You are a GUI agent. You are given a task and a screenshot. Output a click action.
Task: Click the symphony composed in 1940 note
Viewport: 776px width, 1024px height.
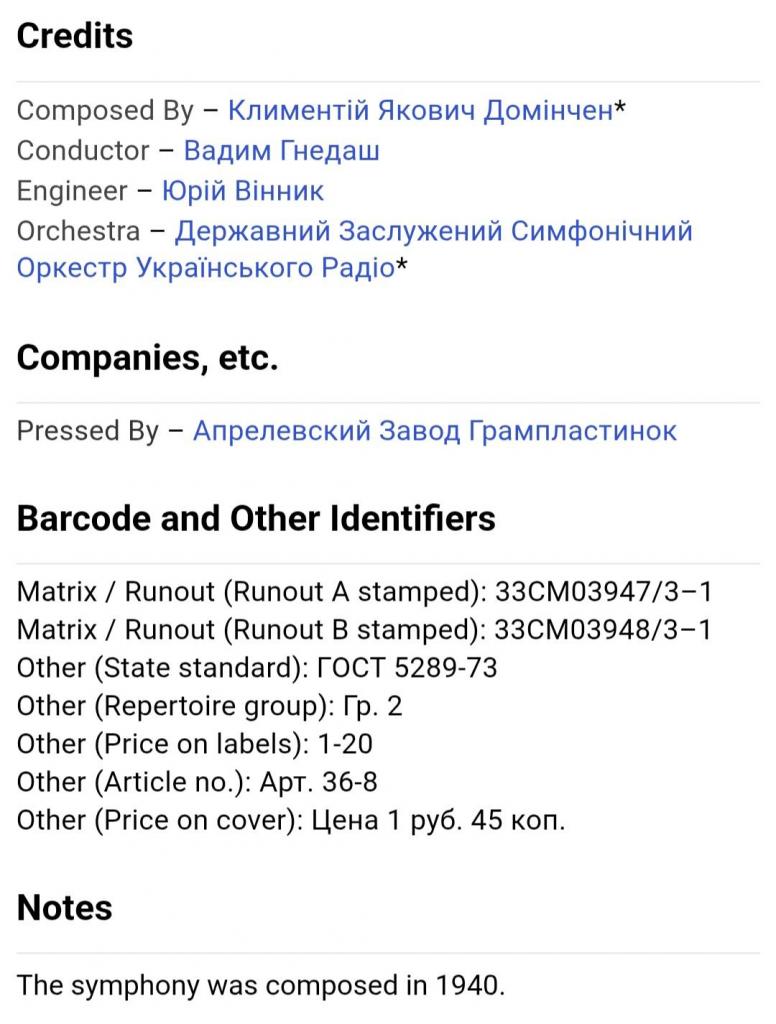pos(261,985)
